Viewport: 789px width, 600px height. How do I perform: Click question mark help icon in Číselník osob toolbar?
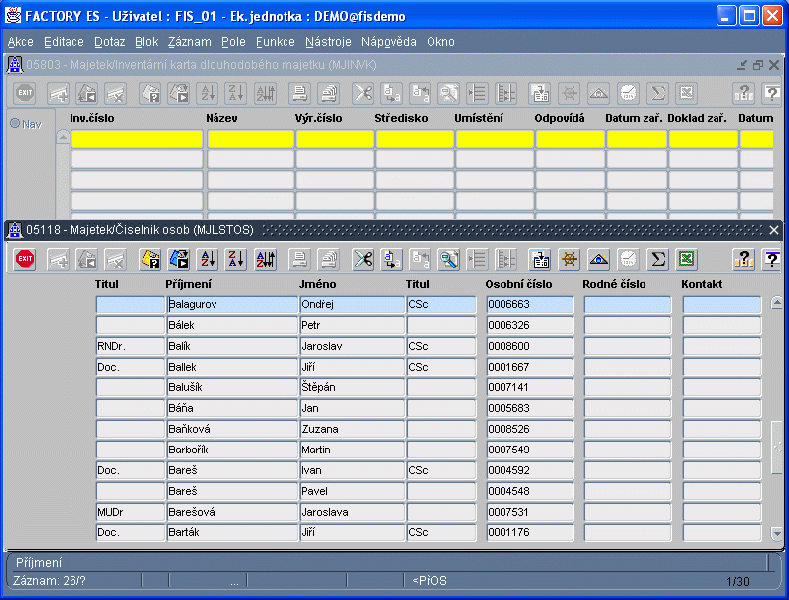click(x=743, y=259)
